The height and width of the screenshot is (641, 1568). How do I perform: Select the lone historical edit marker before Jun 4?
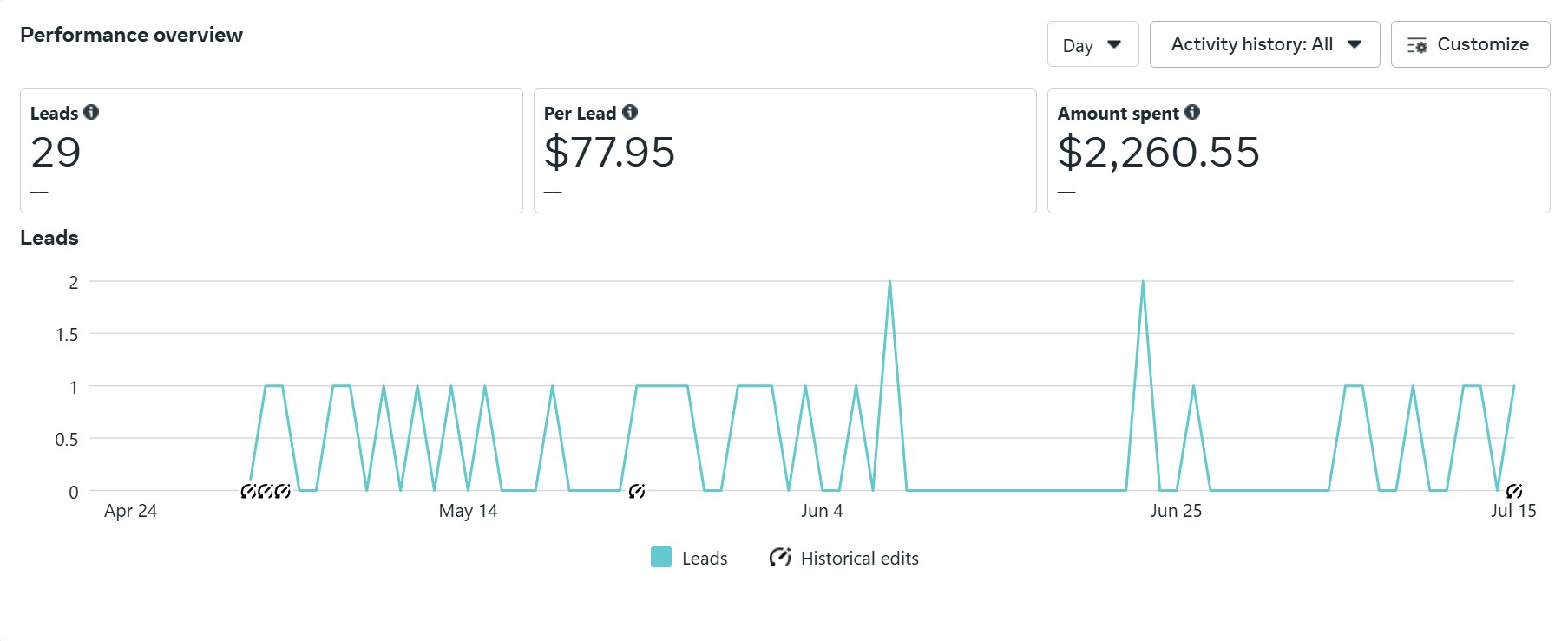click(636, 492)
